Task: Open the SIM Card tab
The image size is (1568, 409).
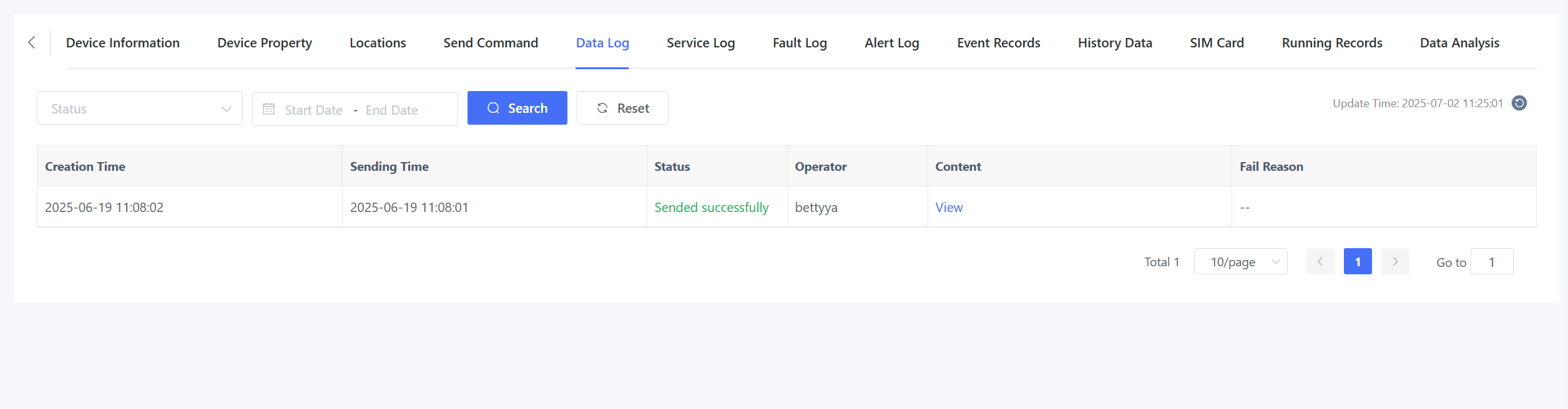Action: [1217, 43]
